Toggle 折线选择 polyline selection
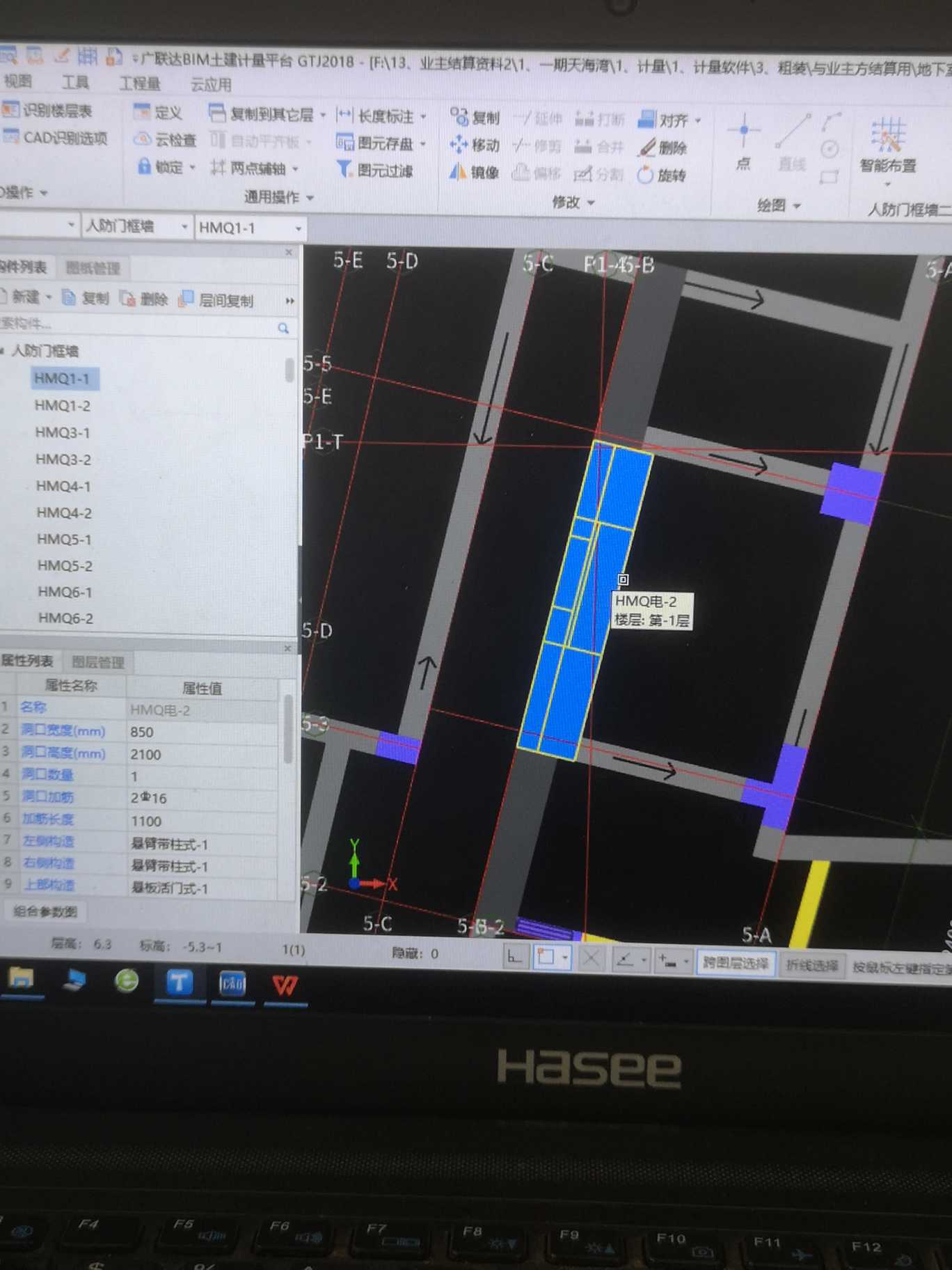This screenshot has width=952, height=1270. [811, 965]
